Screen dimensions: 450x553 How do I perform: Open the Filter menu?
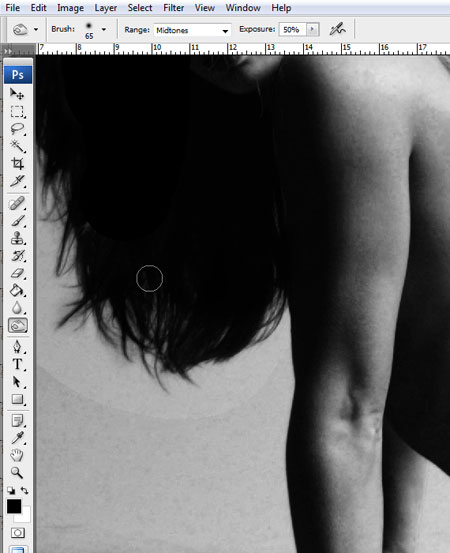tap(174, 8)
